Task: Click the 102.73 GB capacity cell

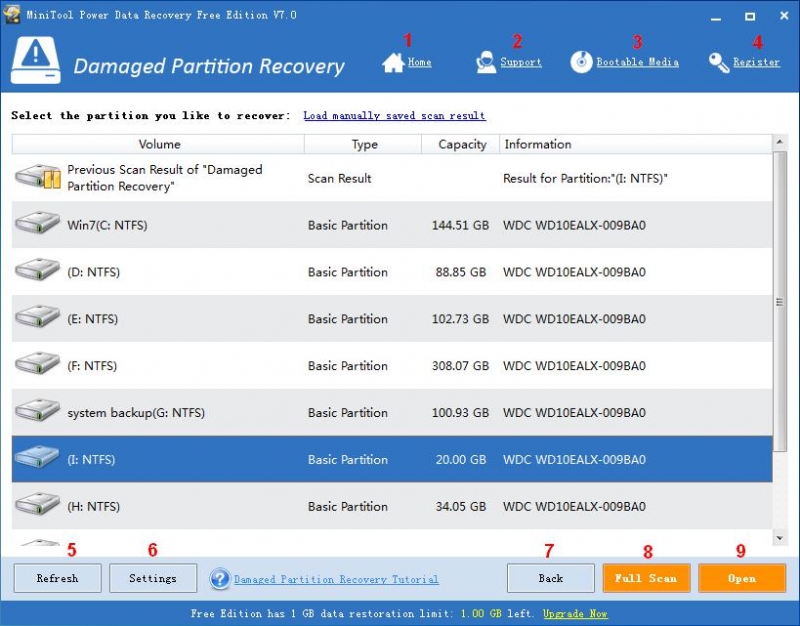Action: [x=460, y=319]
